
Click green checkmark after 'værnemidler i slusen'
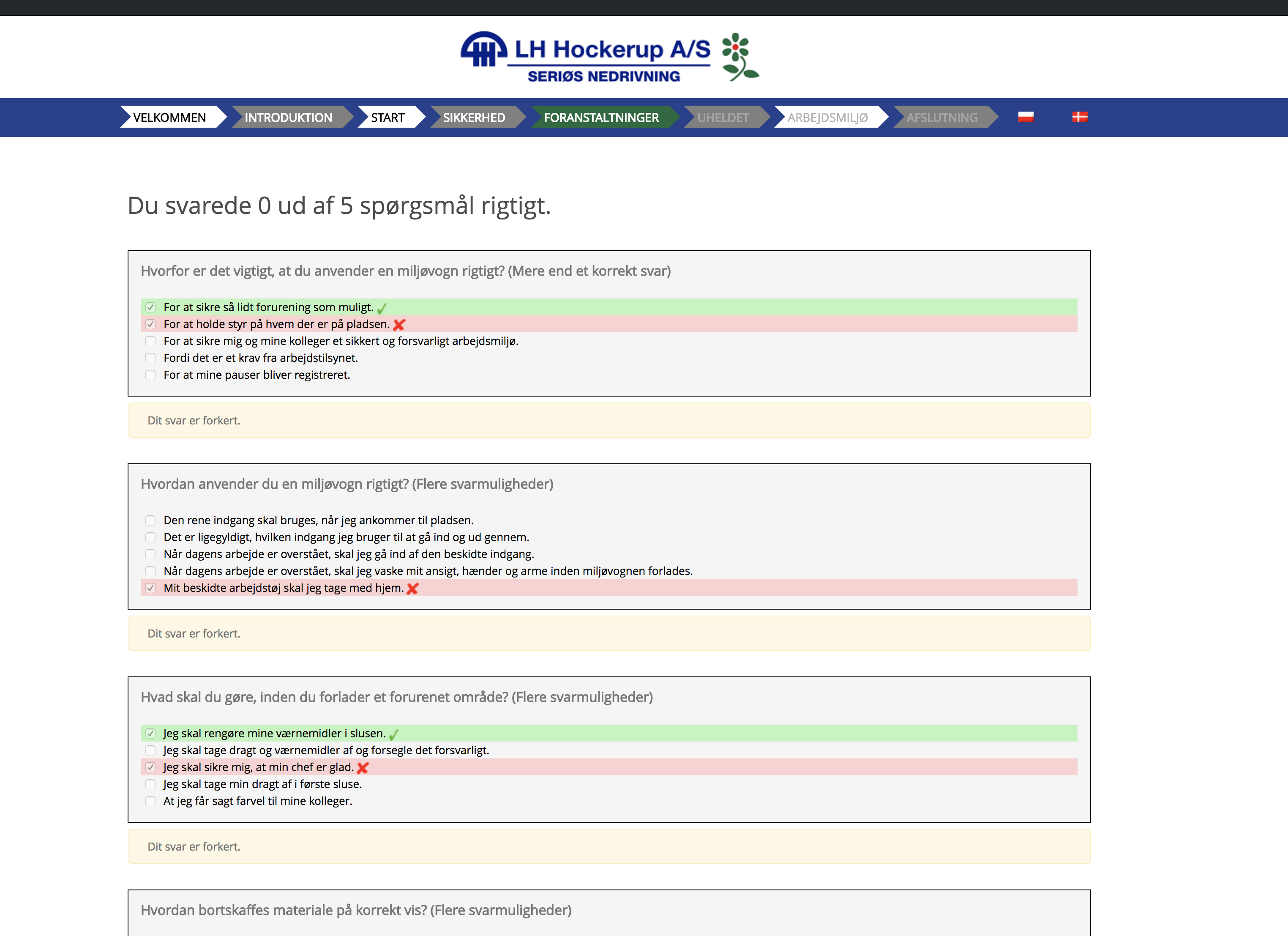pos(393,734)
